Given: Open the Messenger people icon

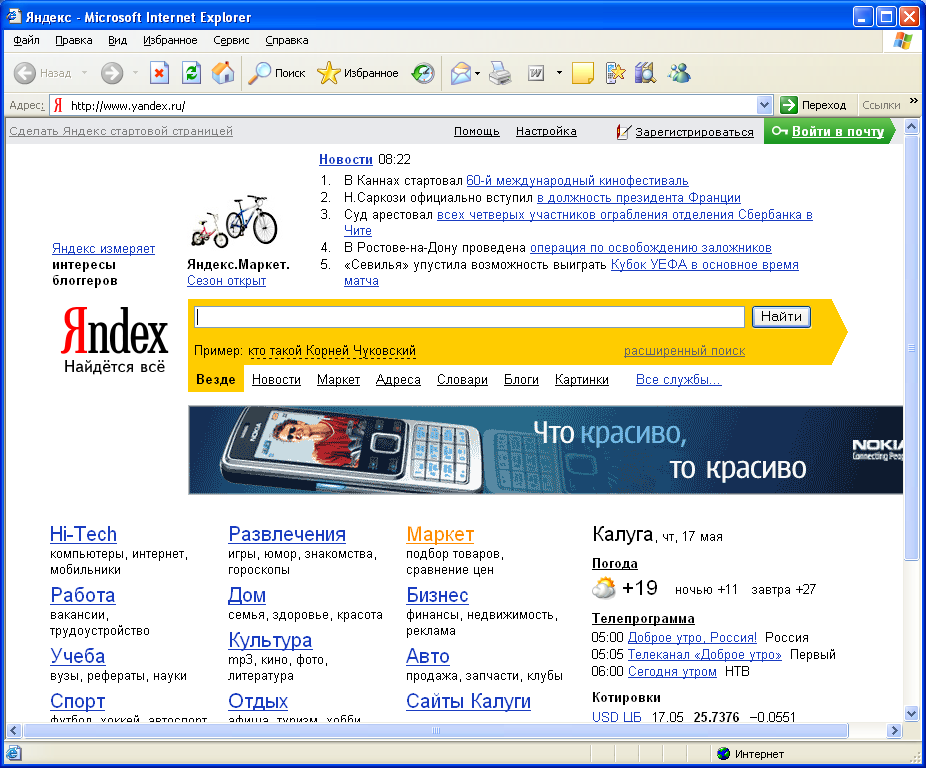Looking at the screenshot, I should click(x=679, y=73).
